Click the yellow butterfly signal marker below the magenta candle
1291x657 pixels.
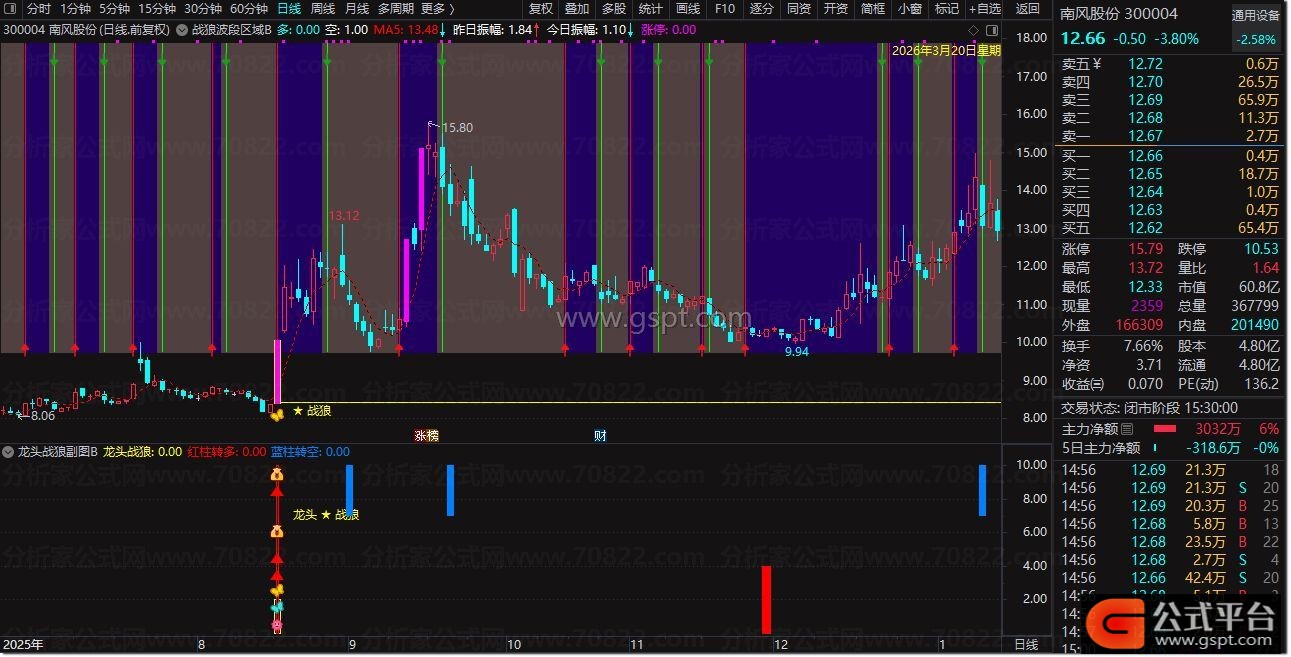click(x=277, y=413)
